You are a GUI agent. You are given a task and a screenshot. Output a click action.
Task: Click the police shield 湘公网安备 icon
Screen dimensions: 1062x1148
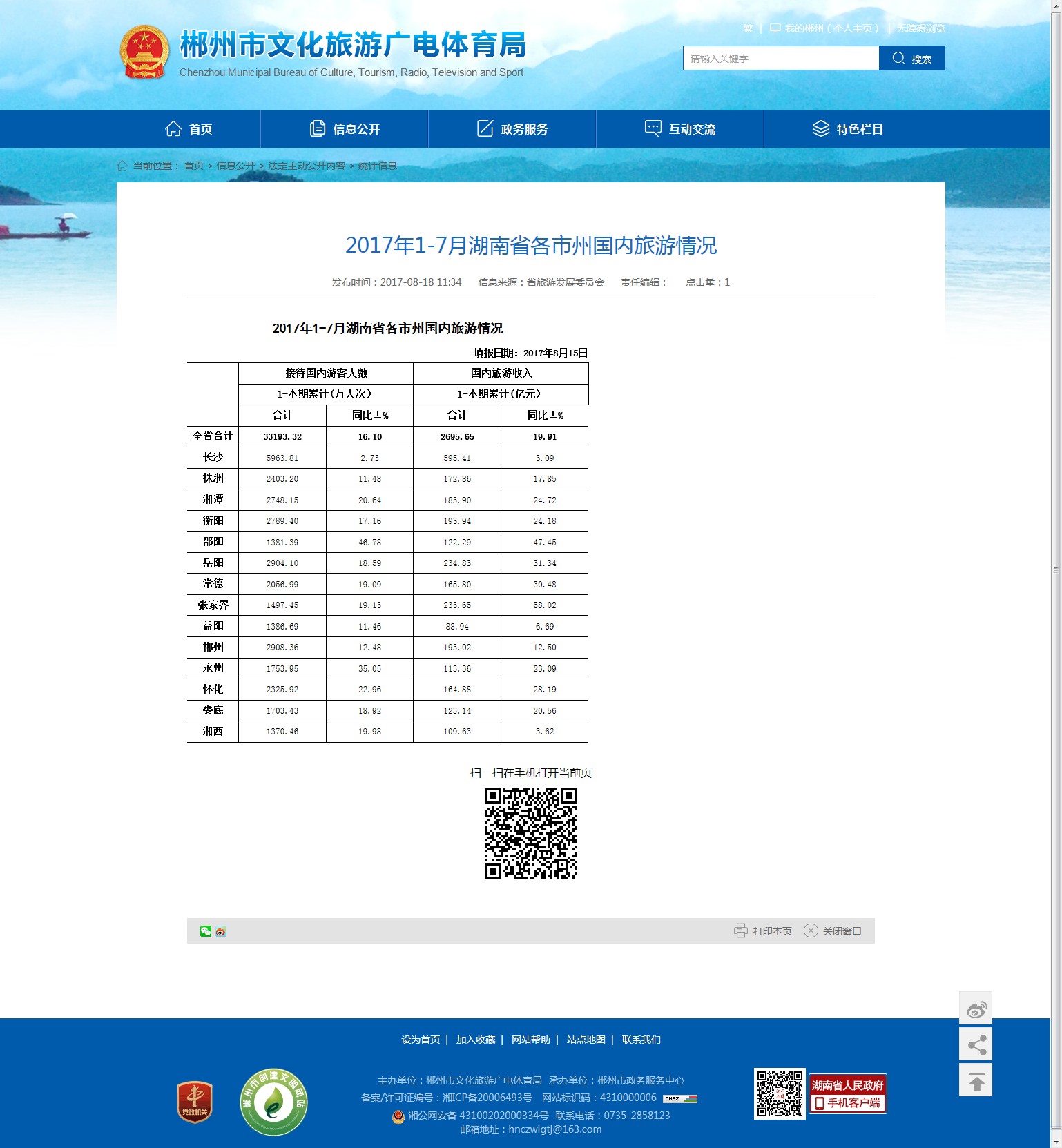pyautogui.click(x=398, y=1116)
